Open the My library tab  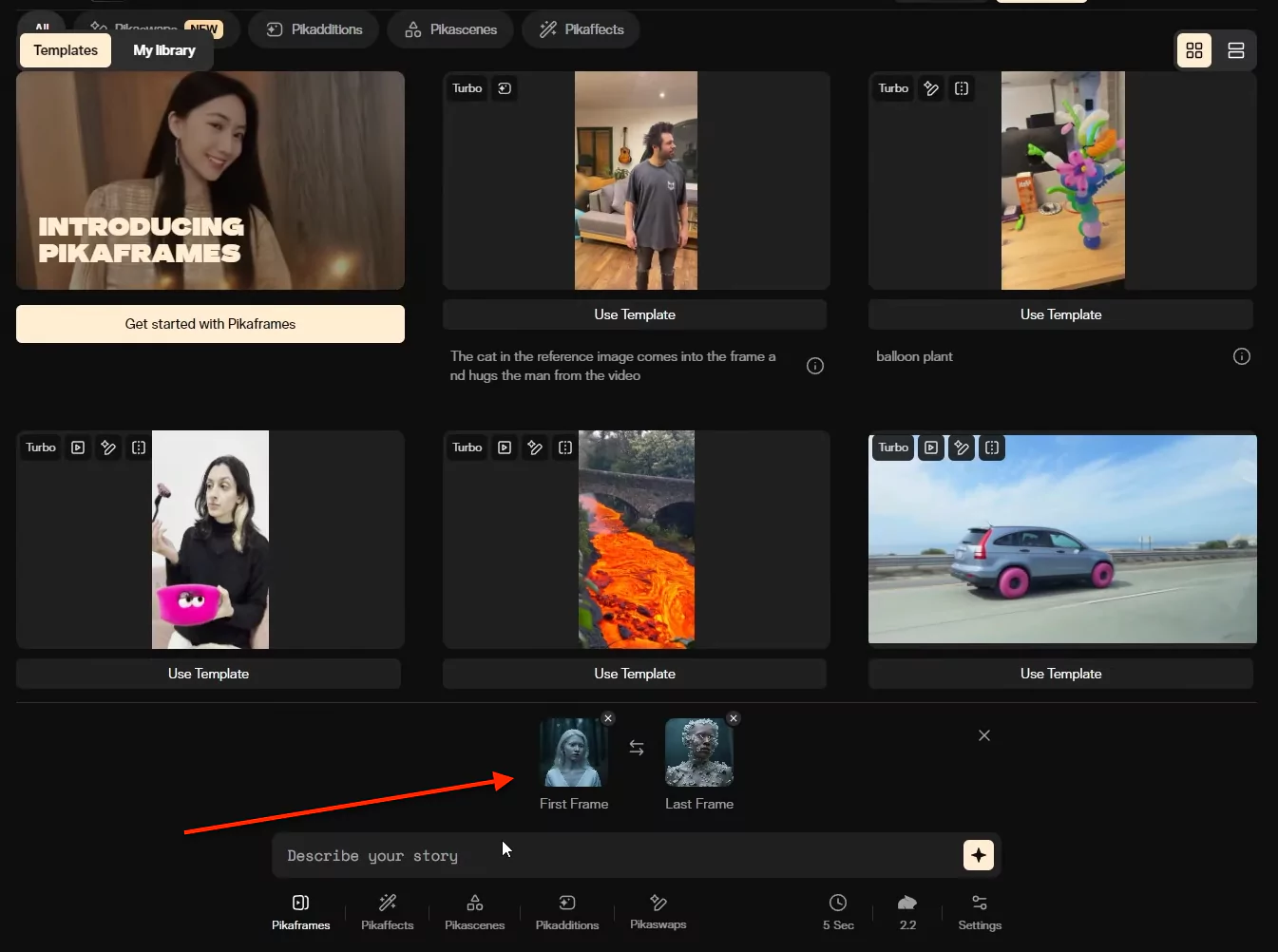point(163,50)
